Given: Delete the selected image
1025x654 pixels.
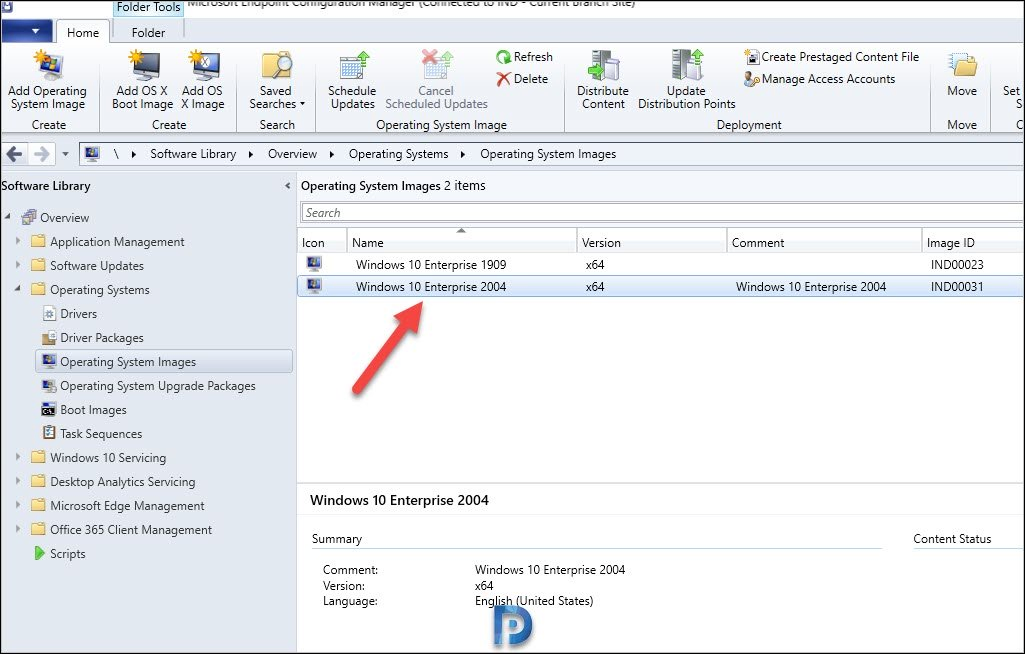Looking at the screenshot, I should (x=522, y=78).
